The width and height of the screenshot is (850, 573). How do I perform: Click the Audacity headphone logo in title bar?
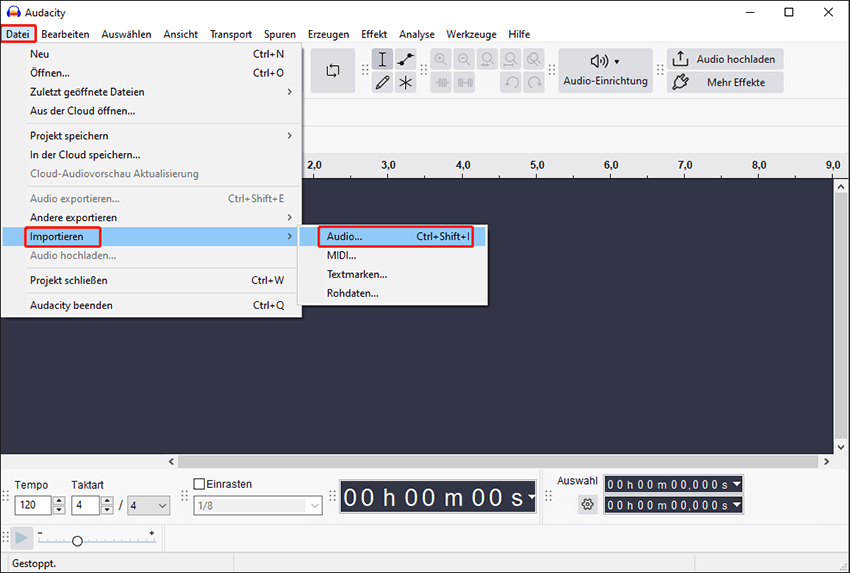pos(13,12)
